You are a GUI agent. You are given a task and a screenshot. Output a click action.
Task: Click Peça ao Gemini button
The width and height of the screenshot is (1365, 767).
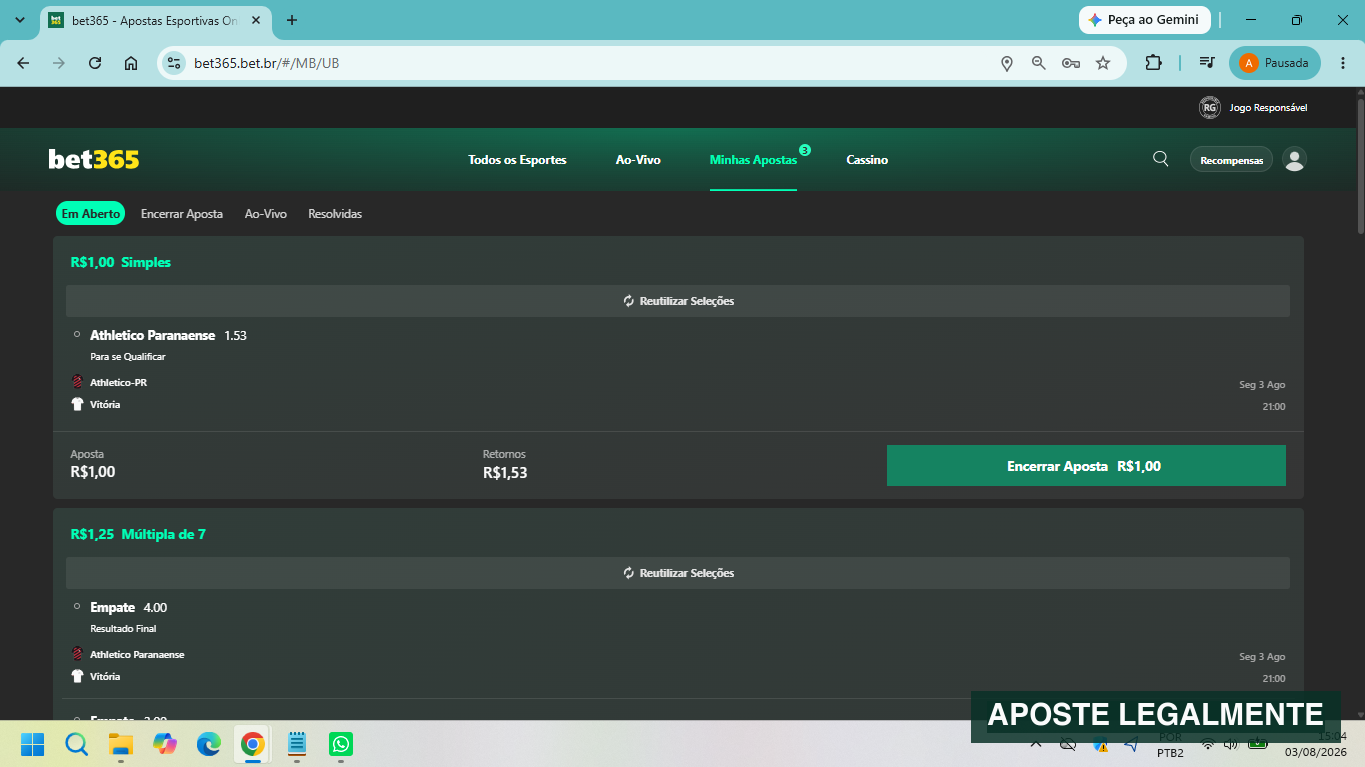(x=1145, y=20)
